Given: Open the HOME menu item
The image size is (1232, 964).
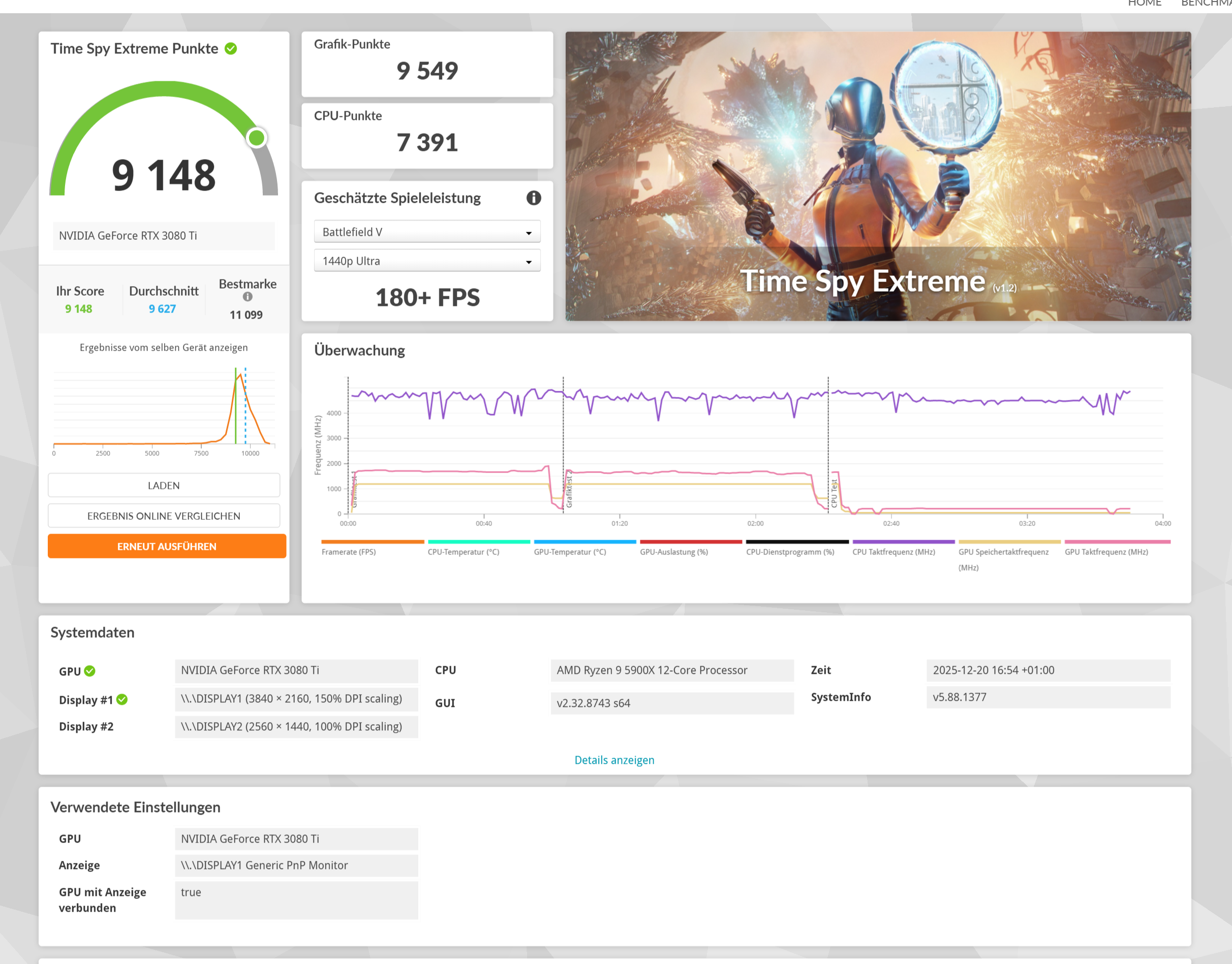Looking at the screenshot, I should pyautogui.click(x=1144, y=4).
